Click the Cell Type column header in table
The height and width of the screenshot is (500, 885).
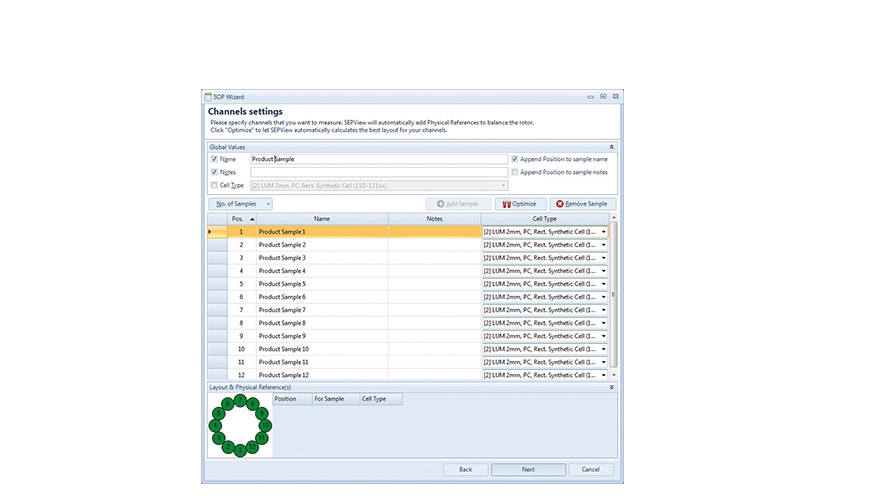tap(545, 218)
